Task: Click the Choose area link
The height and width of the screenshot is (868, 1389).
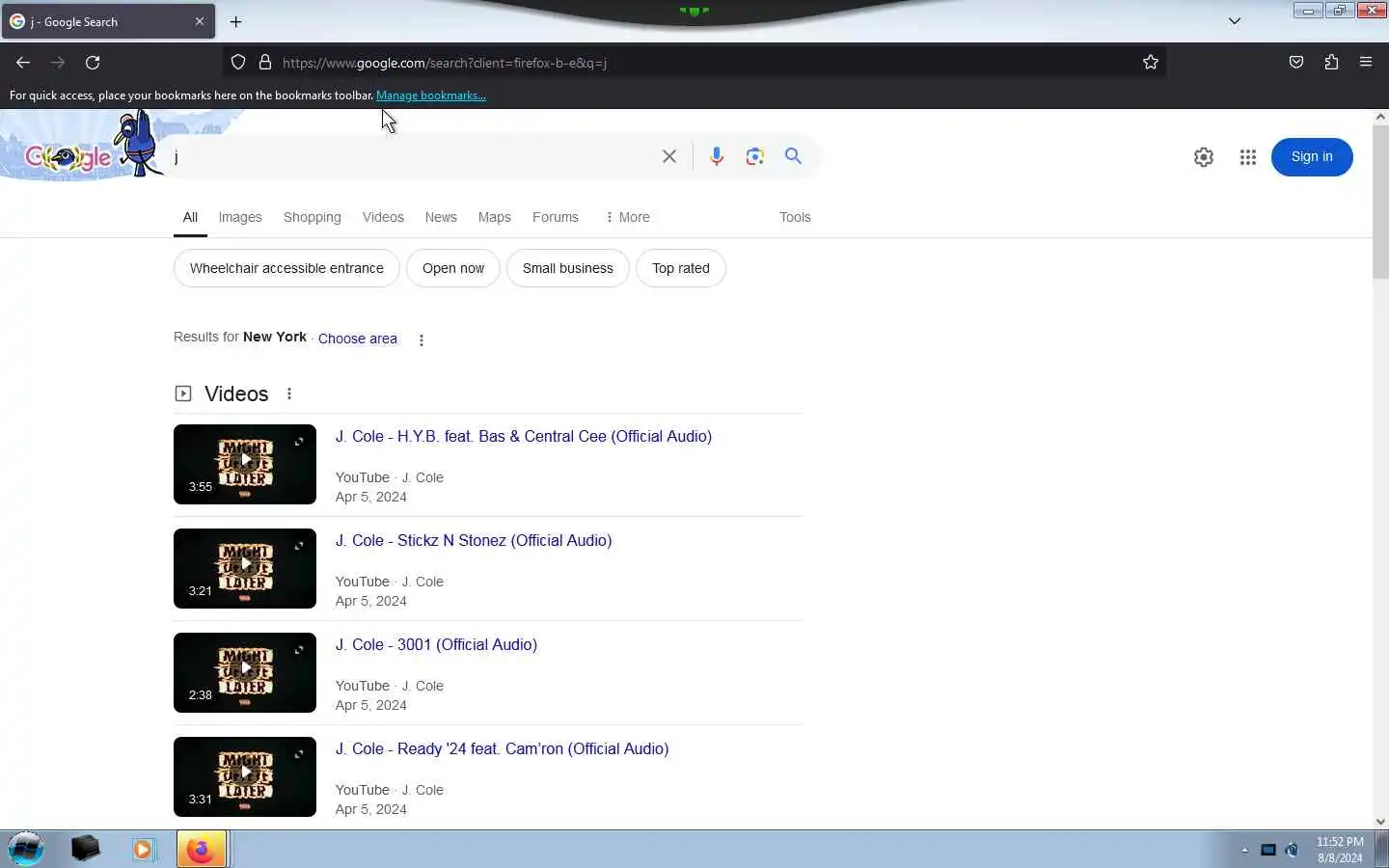Action: [x=358, y=339]
